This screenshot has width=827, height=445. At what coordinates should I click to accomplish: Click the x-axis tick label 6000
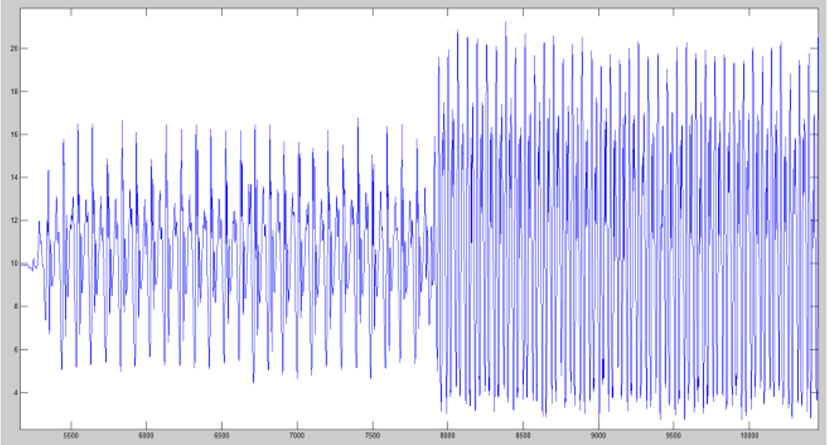pyautogui.click(x=146, y=436)
